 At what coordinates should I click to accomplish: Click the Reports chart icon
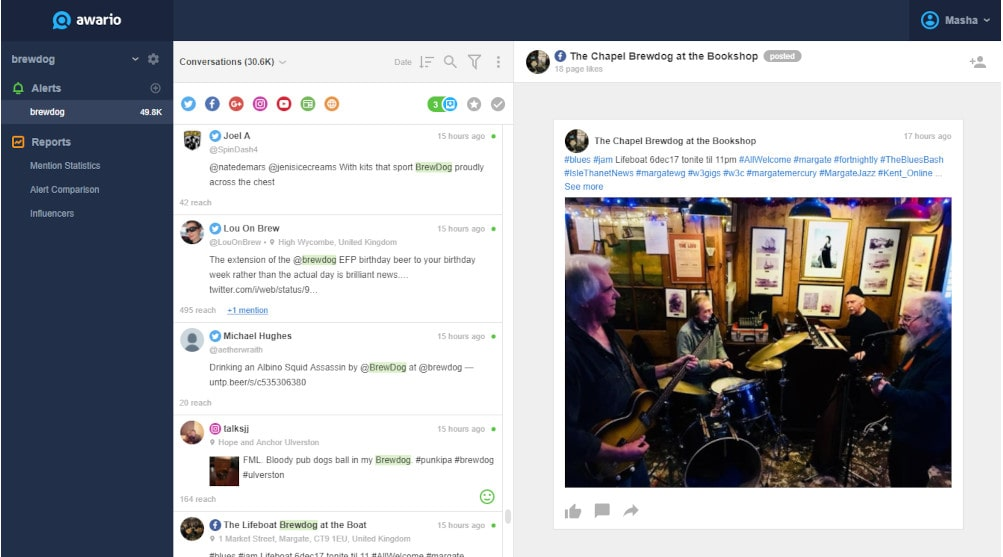pyautogui.click(x=18, y=142)
